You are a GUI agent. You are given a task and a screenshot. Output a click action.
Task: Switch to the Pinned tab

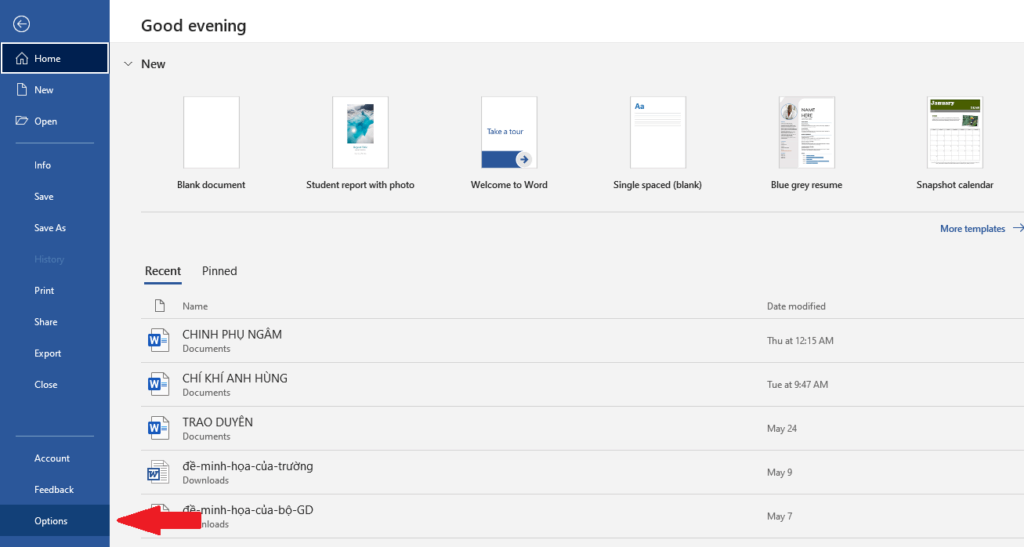[x=219, y=271]
